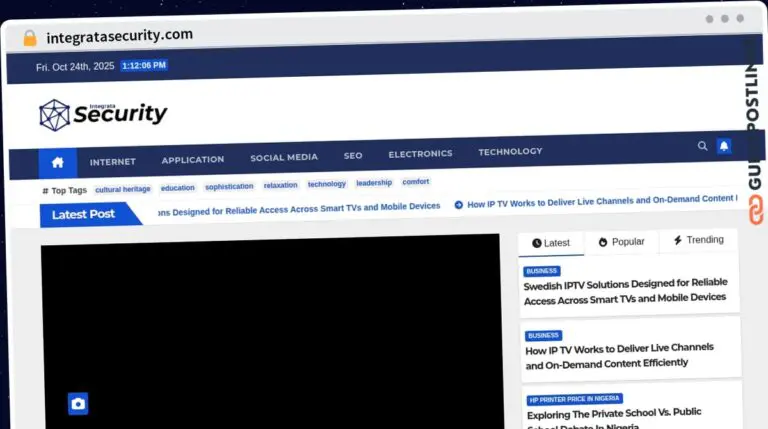The image size is (768, 429).
Task: Click the camera icon on black image
Action: coord(78,404)
